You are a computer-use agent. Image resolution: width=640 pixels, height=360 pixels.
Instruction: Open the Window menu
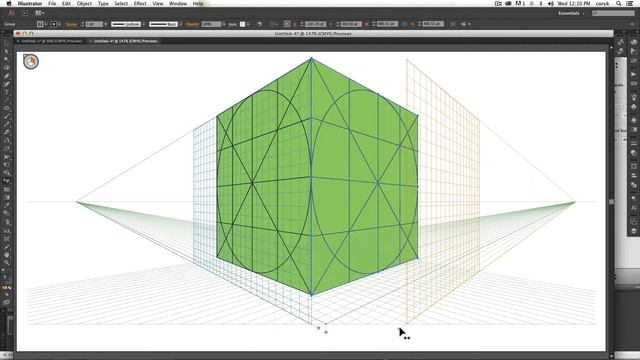[x=178, y=4]
